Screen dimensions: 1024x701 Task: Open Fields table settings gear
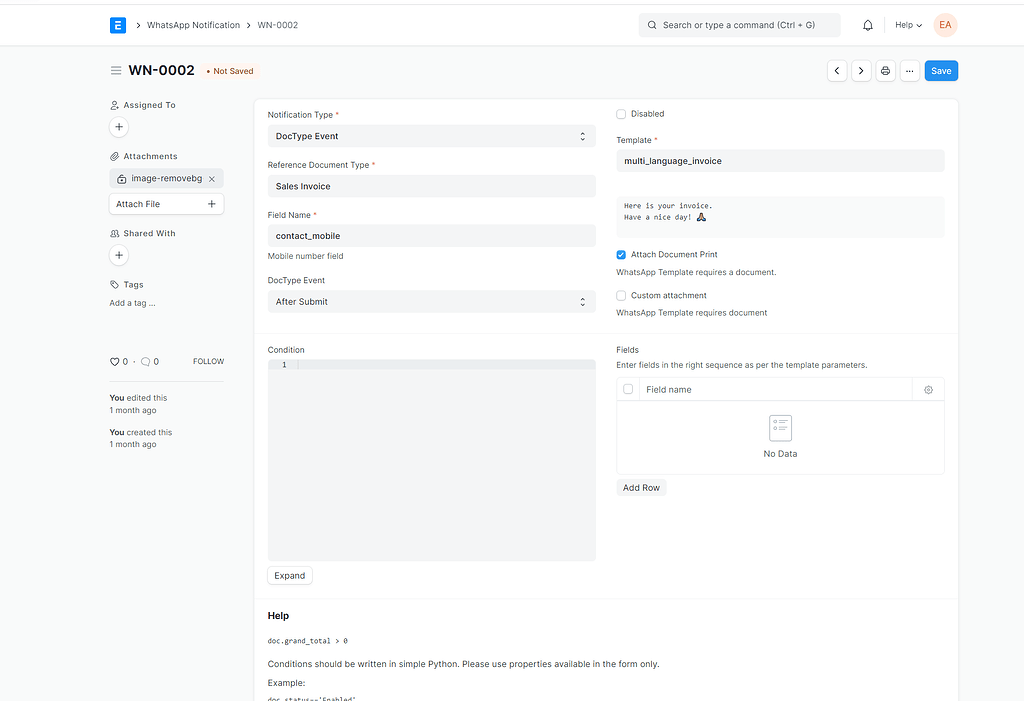[928, 390]
